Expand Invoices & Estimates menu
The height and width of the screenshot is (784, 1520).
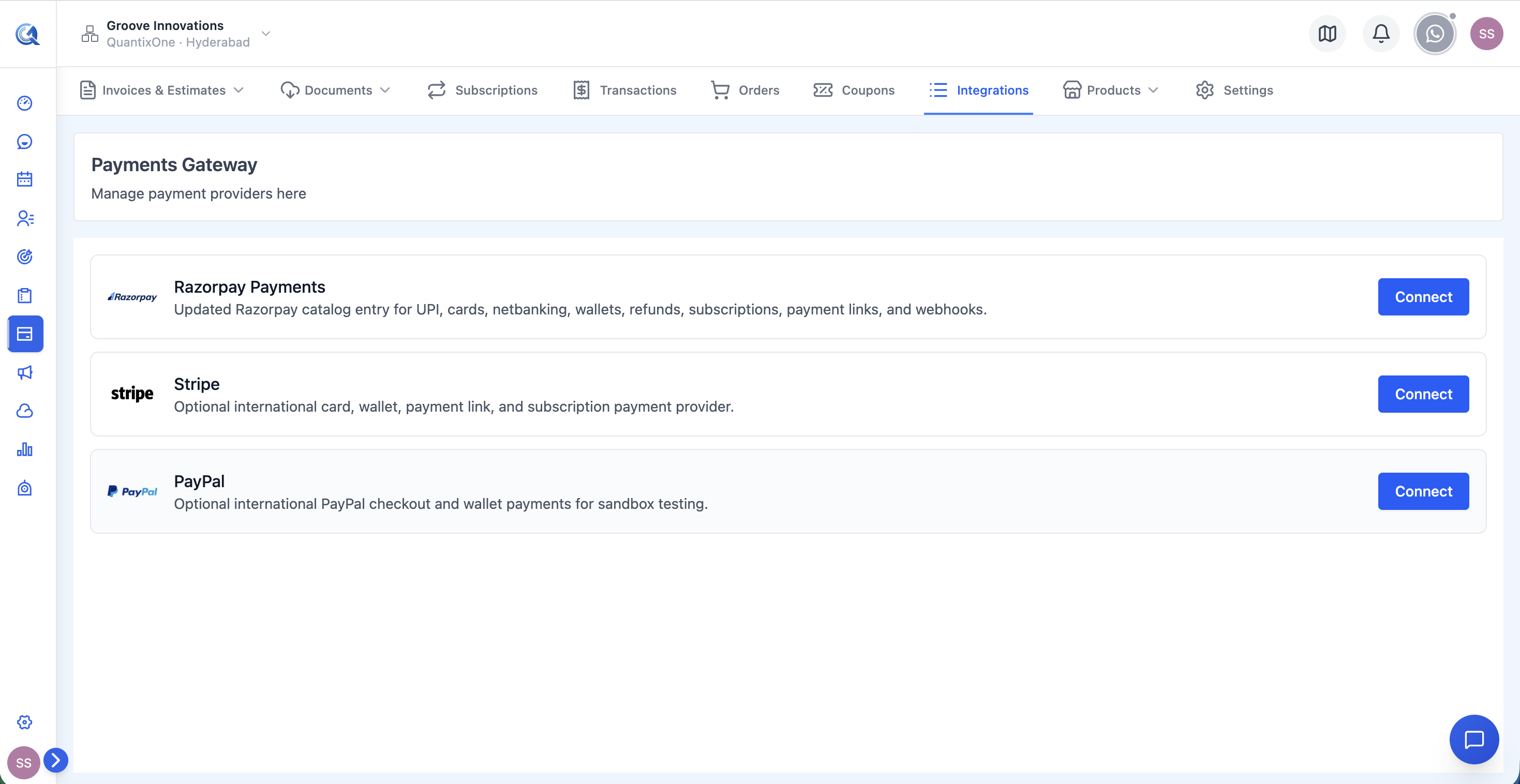point(162,91)
